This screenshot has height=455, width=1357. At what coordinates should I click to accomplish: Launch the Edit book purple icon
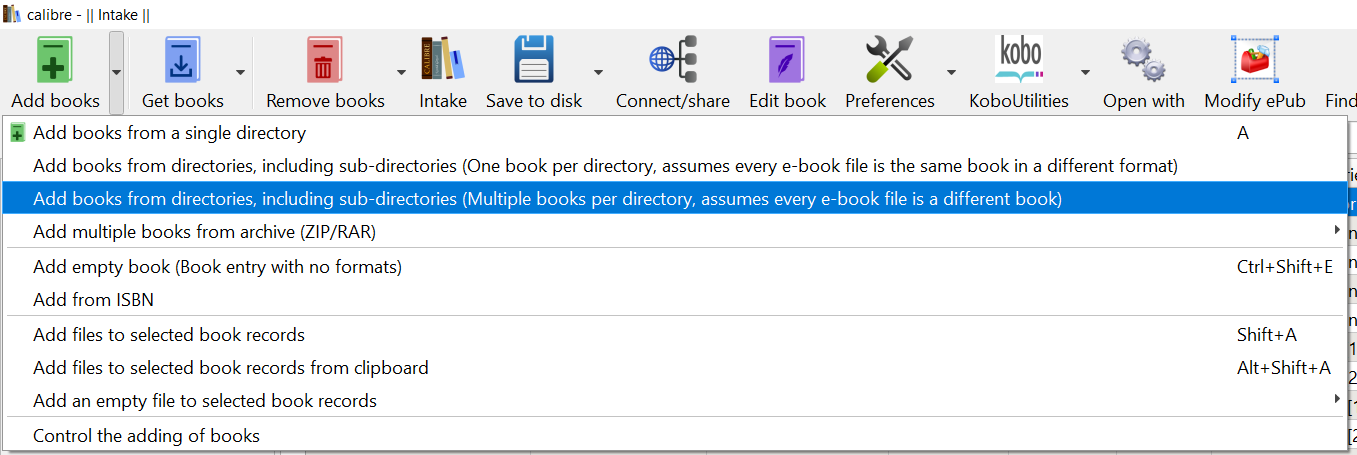click(787, 62)
